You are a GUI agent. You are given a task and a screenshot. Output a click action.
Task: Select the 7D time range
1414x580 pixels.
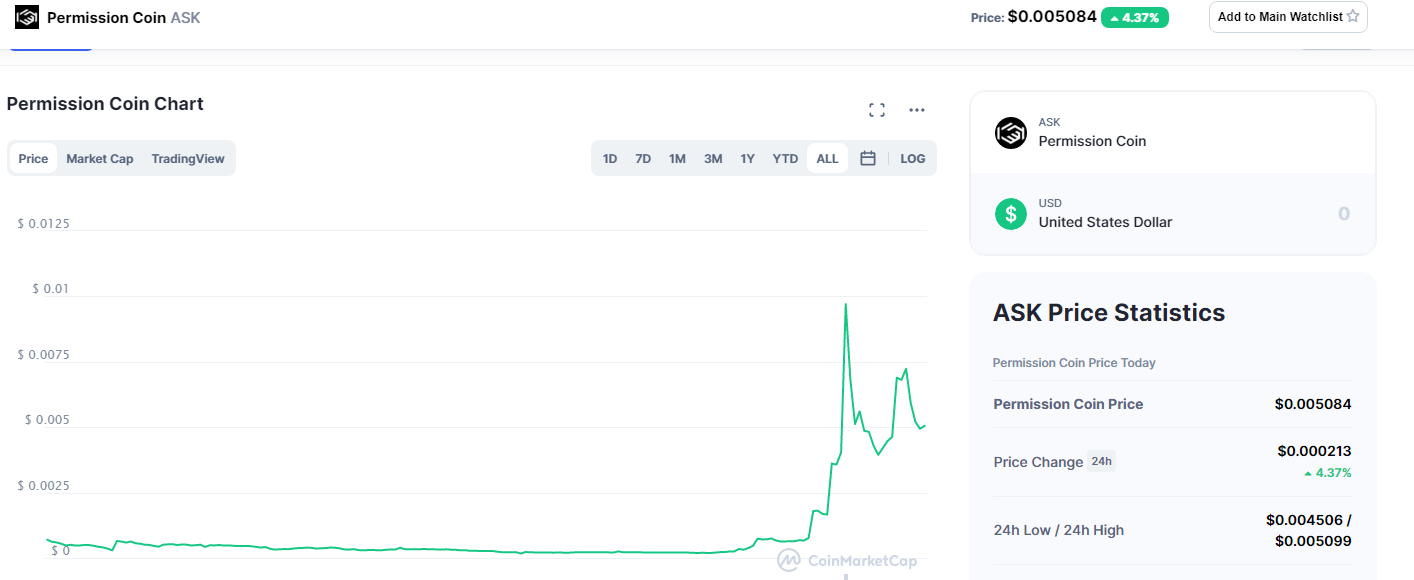[643, 158]
